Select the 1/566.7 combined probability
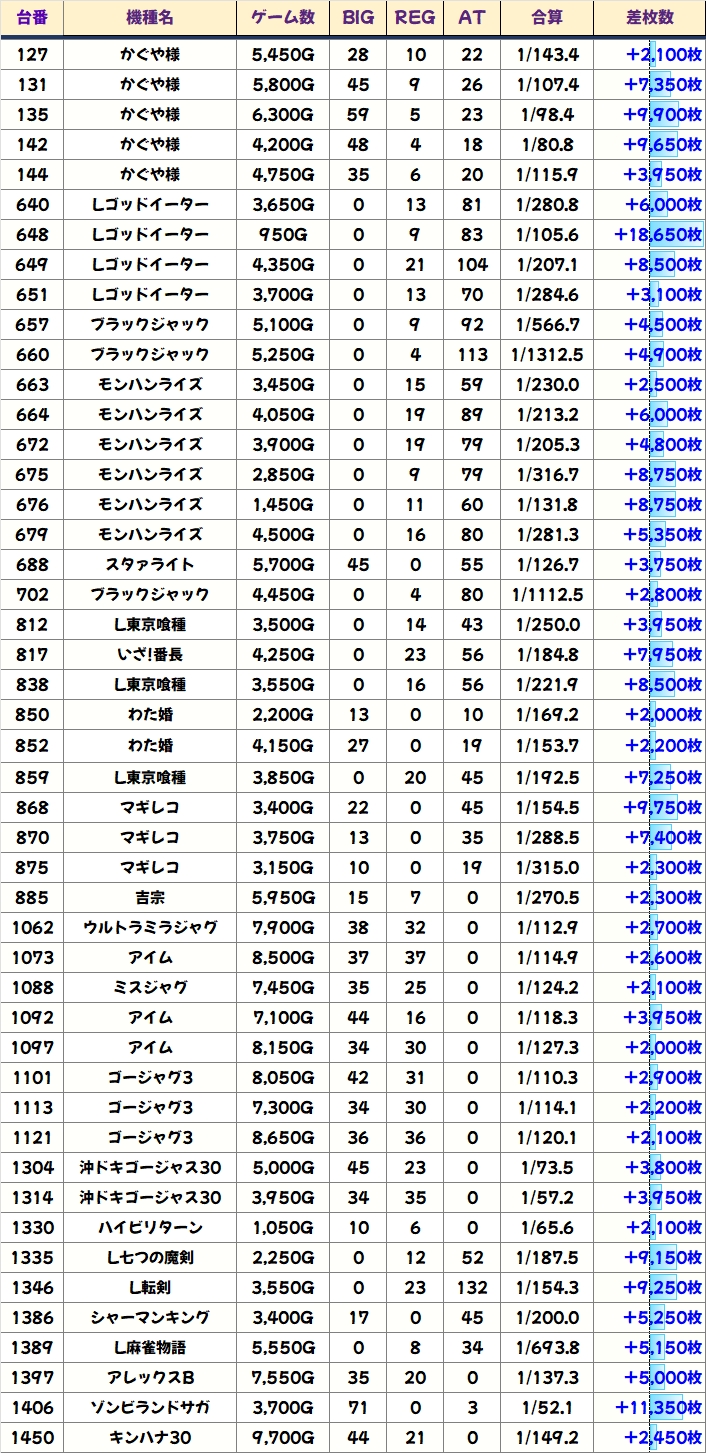 (547, 324)
